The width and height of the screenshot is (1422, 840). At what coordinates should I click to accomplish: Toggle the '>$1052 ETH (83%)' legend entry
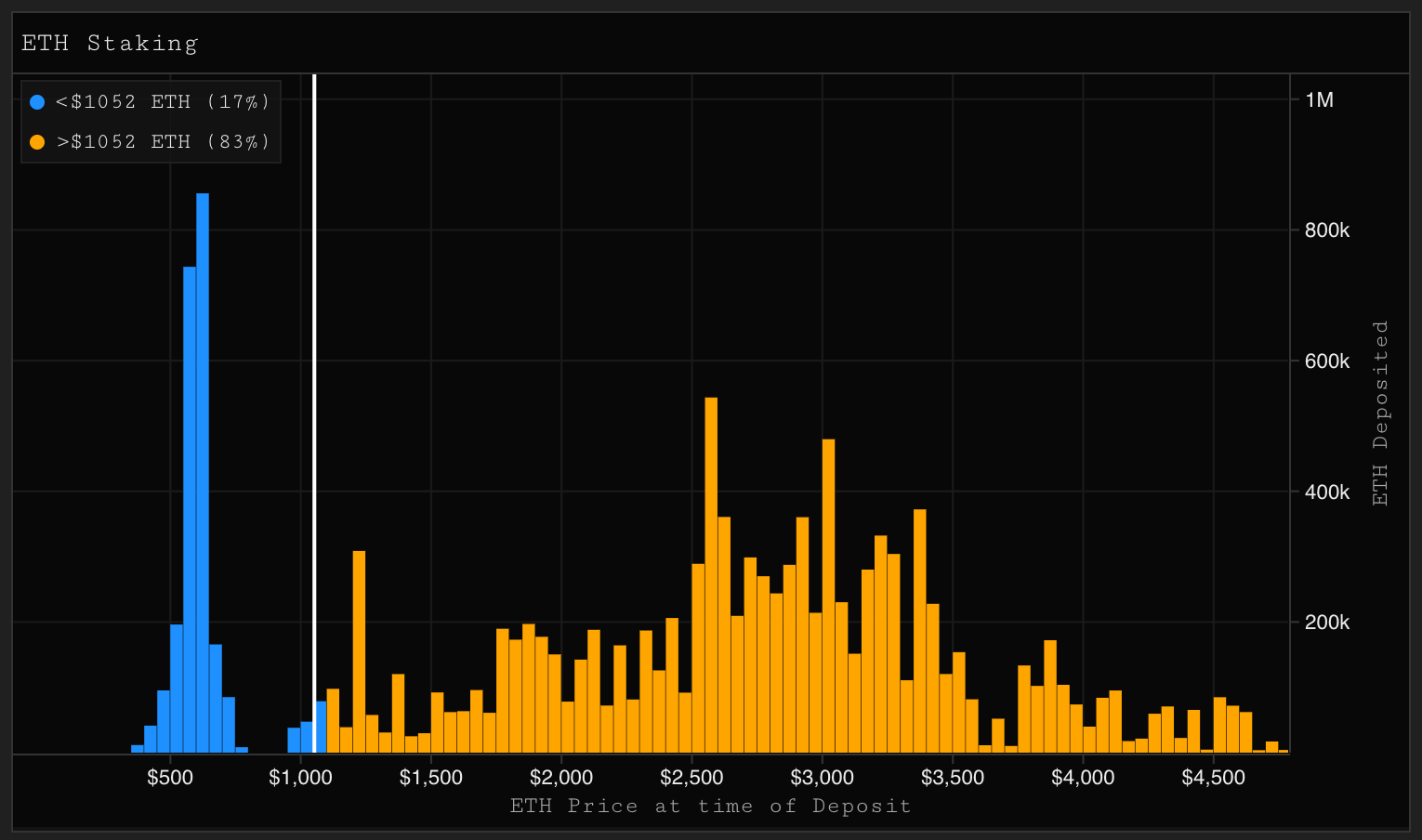[163, 142]
